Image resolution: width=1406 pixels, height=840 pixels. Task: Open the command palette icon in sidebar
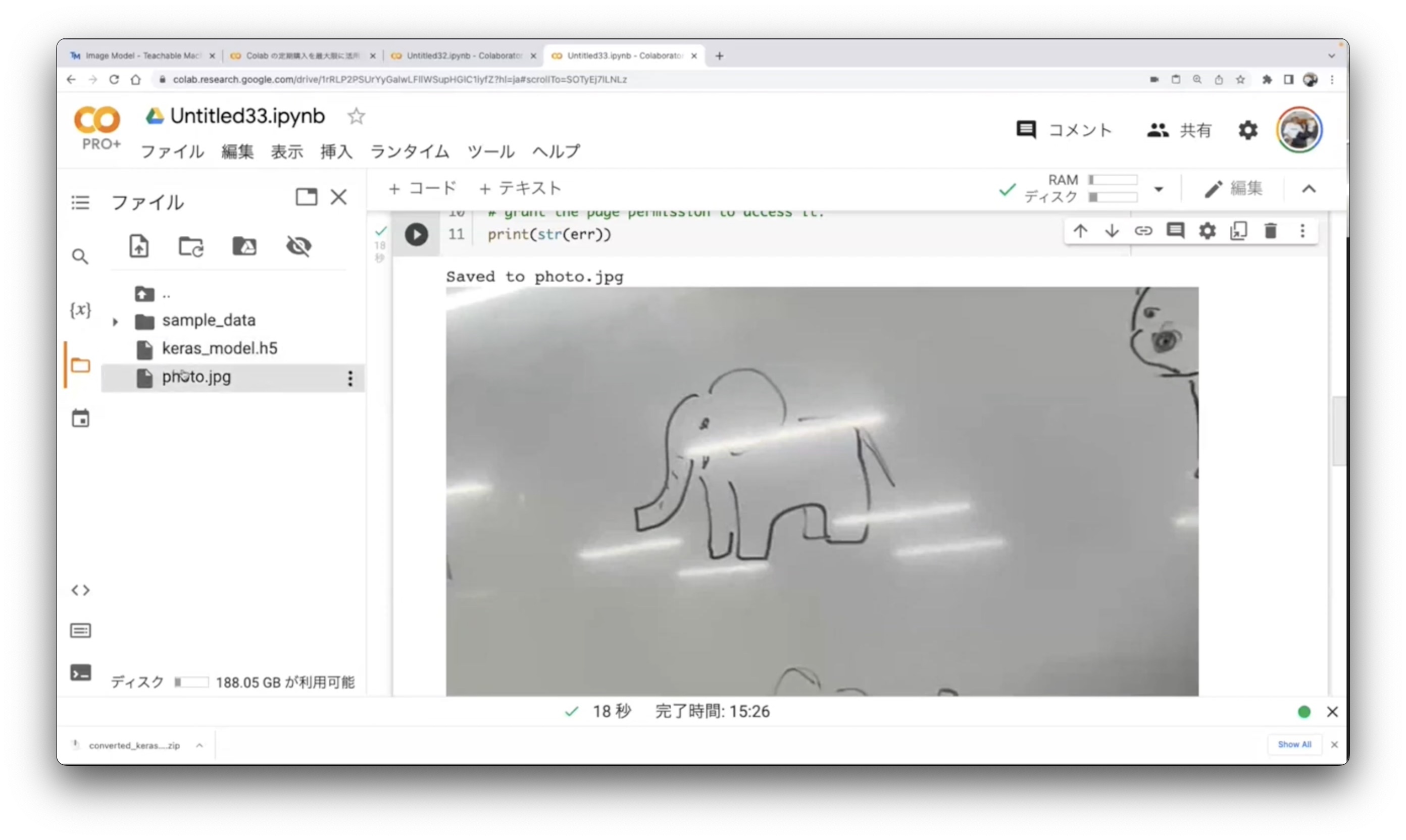click(x=80, y=631)
